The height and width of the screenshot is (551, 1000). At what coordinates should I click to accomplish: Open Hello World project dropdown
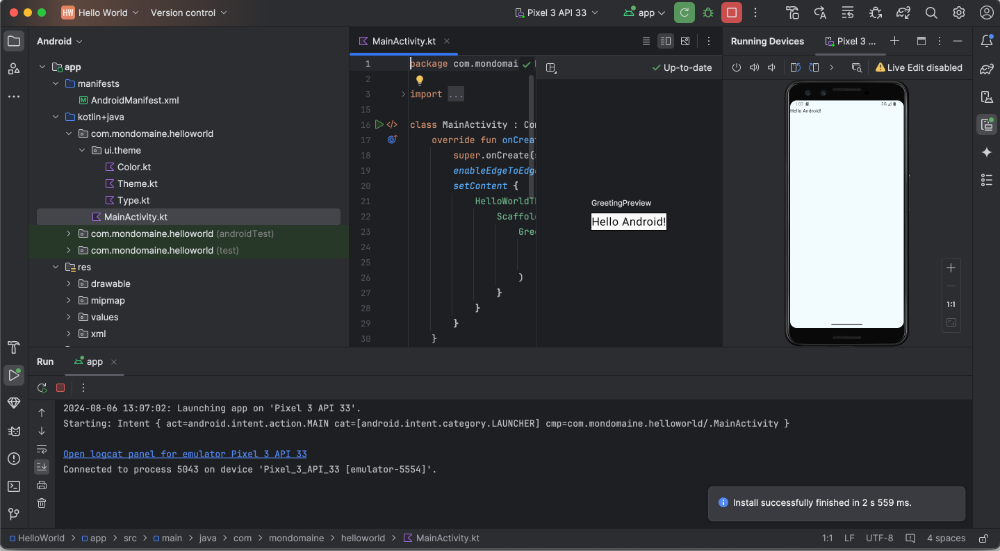100,13
